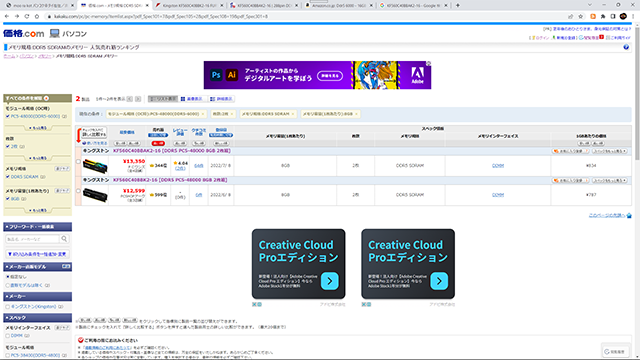
Task: Switch to detailed display view icon
Action: click(x=221, y=99)
